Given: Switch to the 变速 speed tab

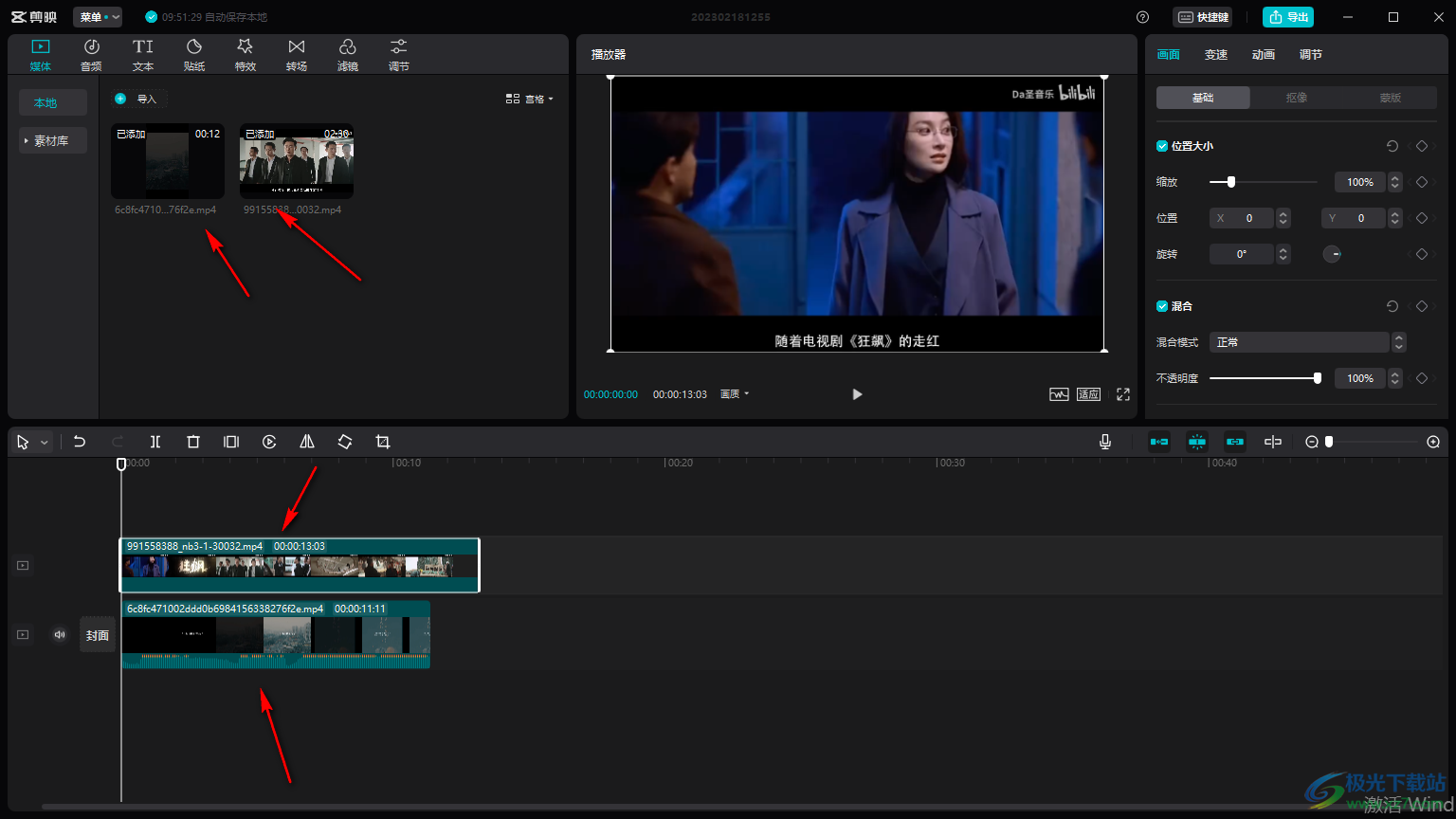Looking at the screenshot, I should (x=1216, y=55).
